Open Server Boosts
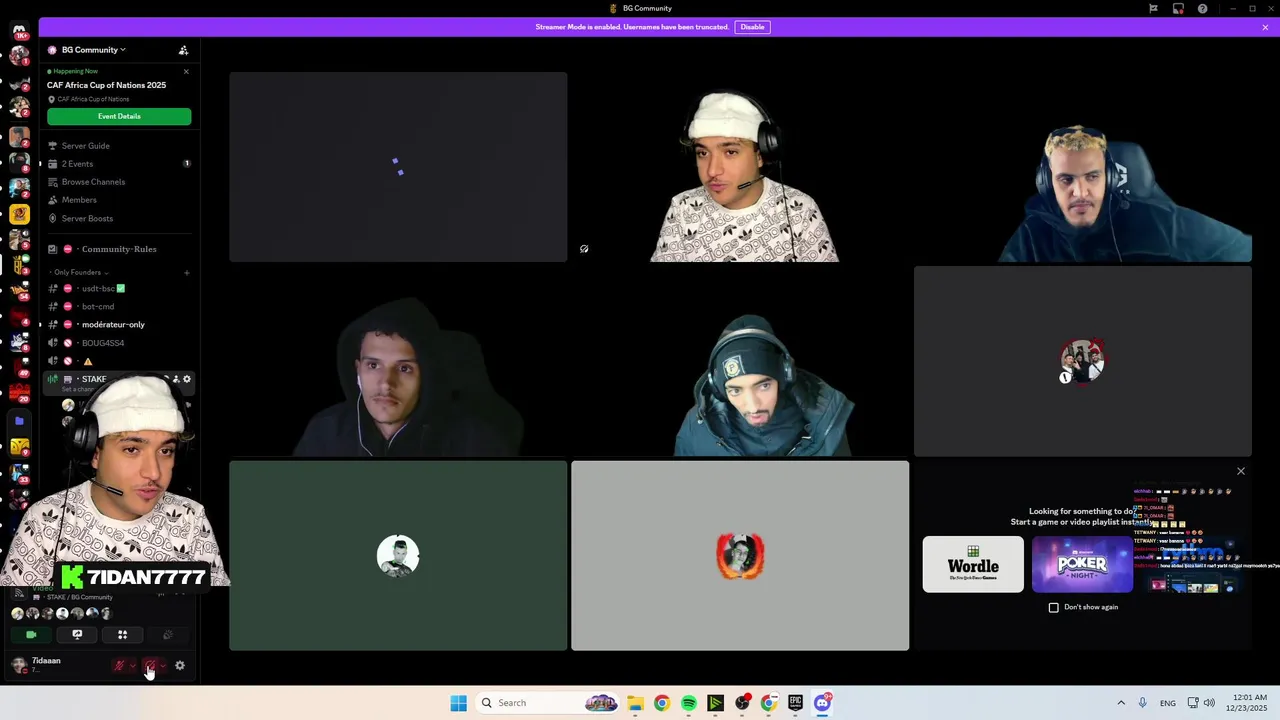 point(118,218)
